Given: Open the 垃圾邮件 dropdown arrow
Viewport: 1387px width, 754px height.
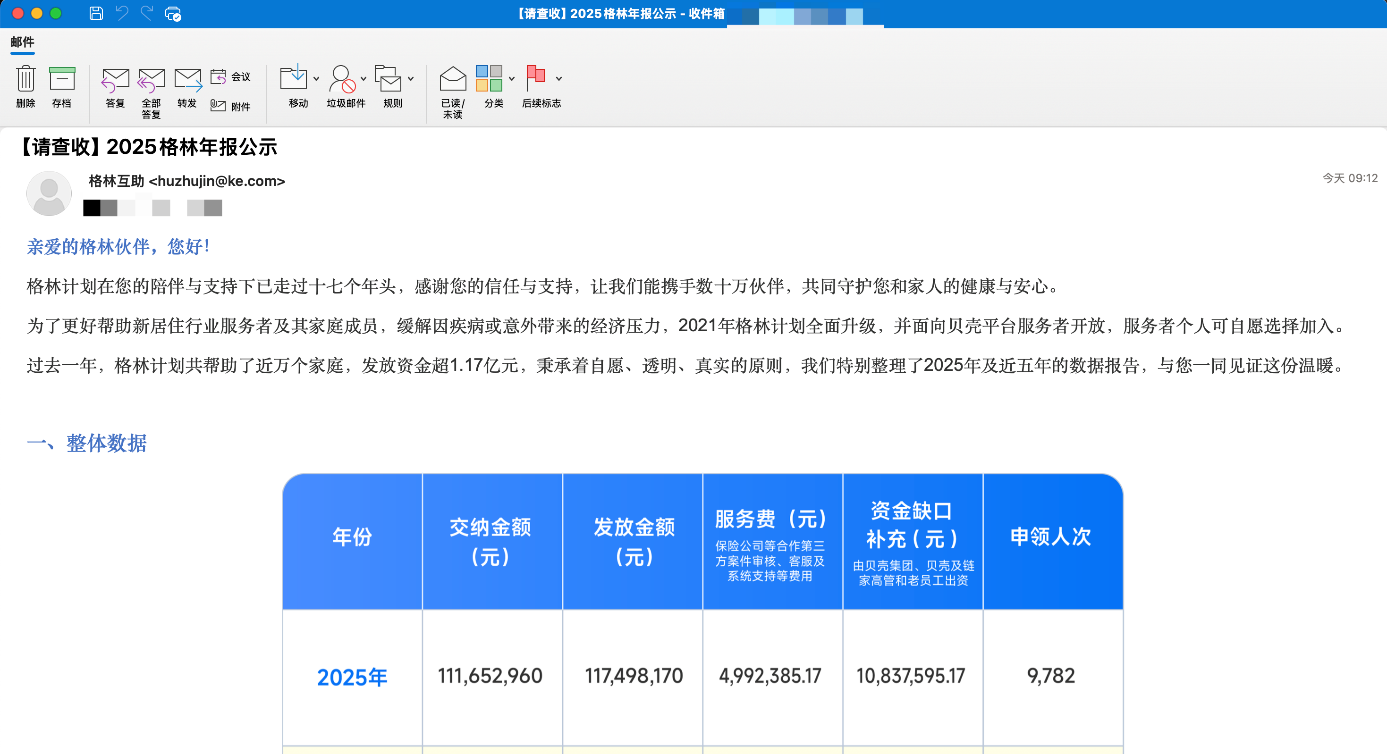Looking at the screenshot, I should [x=364, y=78].
